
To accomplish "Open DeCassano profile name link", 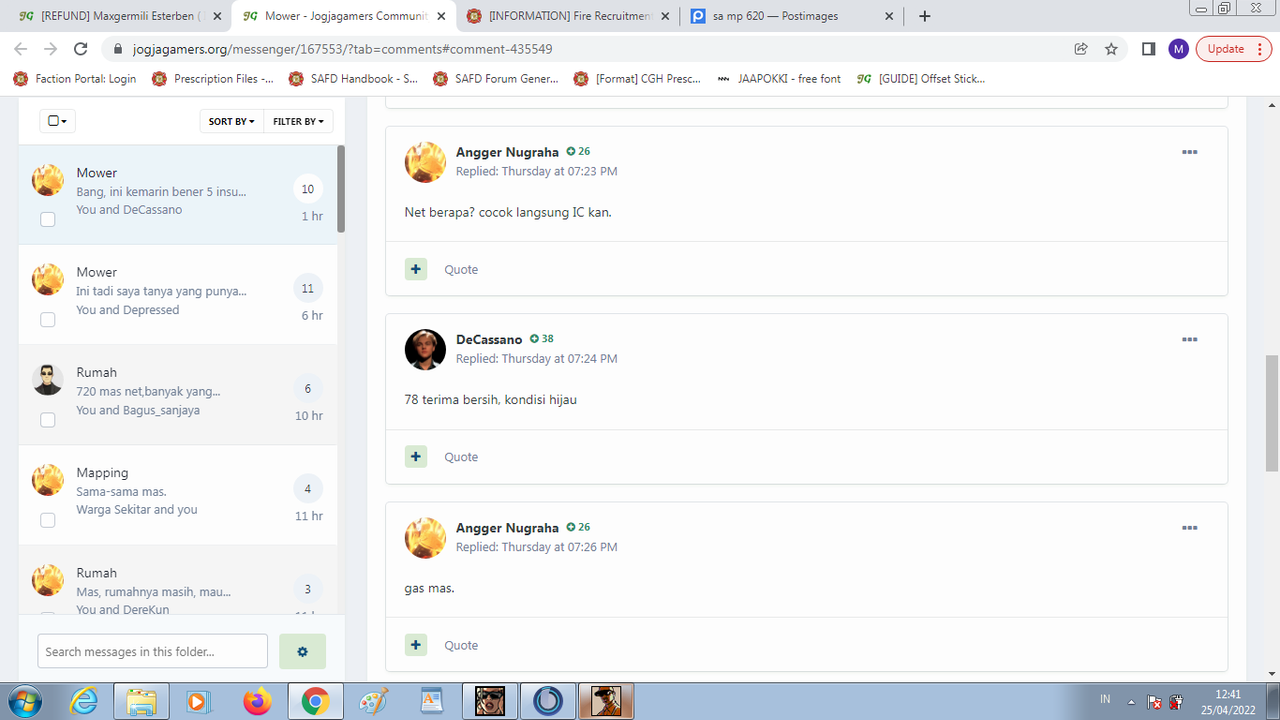I will coord(489,339).
